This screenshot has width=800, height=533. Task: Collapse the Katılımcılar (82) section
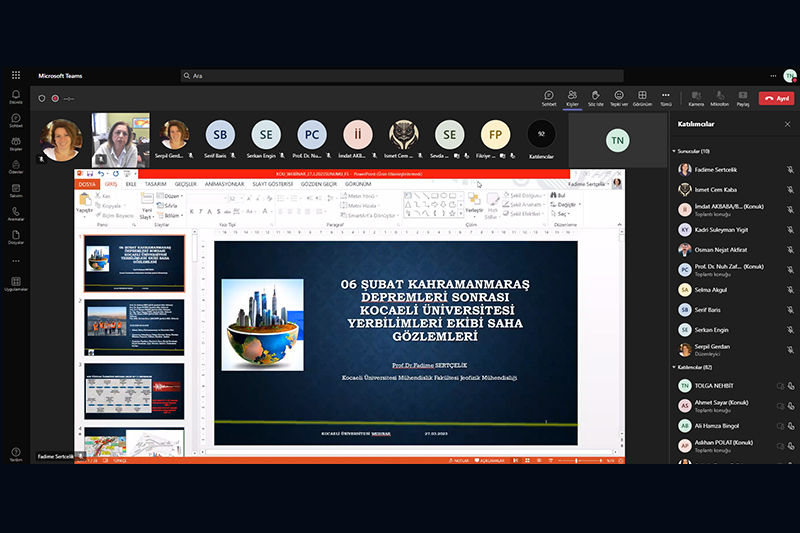pyautogui.click(x=674, y=367)
